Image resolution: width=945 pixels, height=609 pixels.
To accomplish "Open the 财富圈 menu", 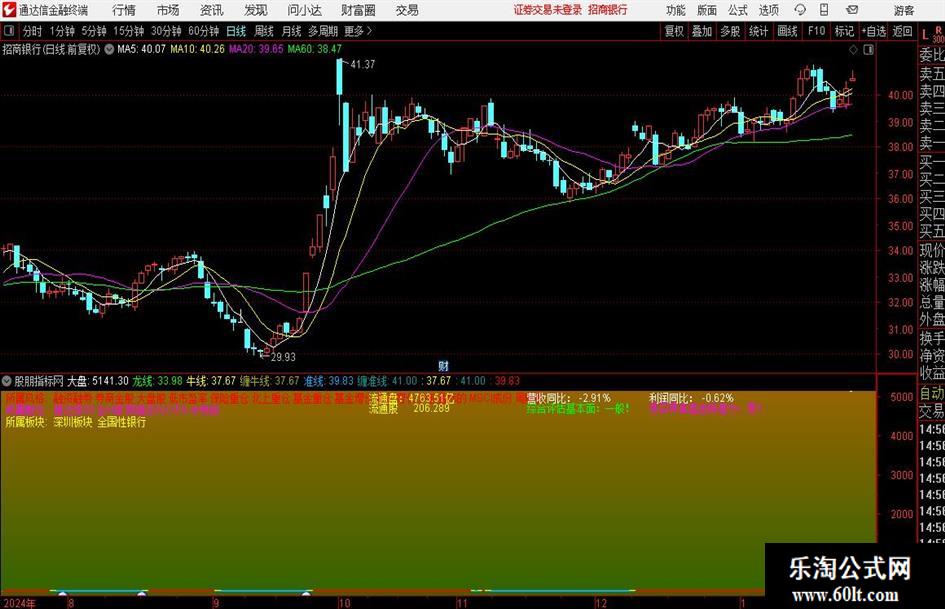I will 358,10.
